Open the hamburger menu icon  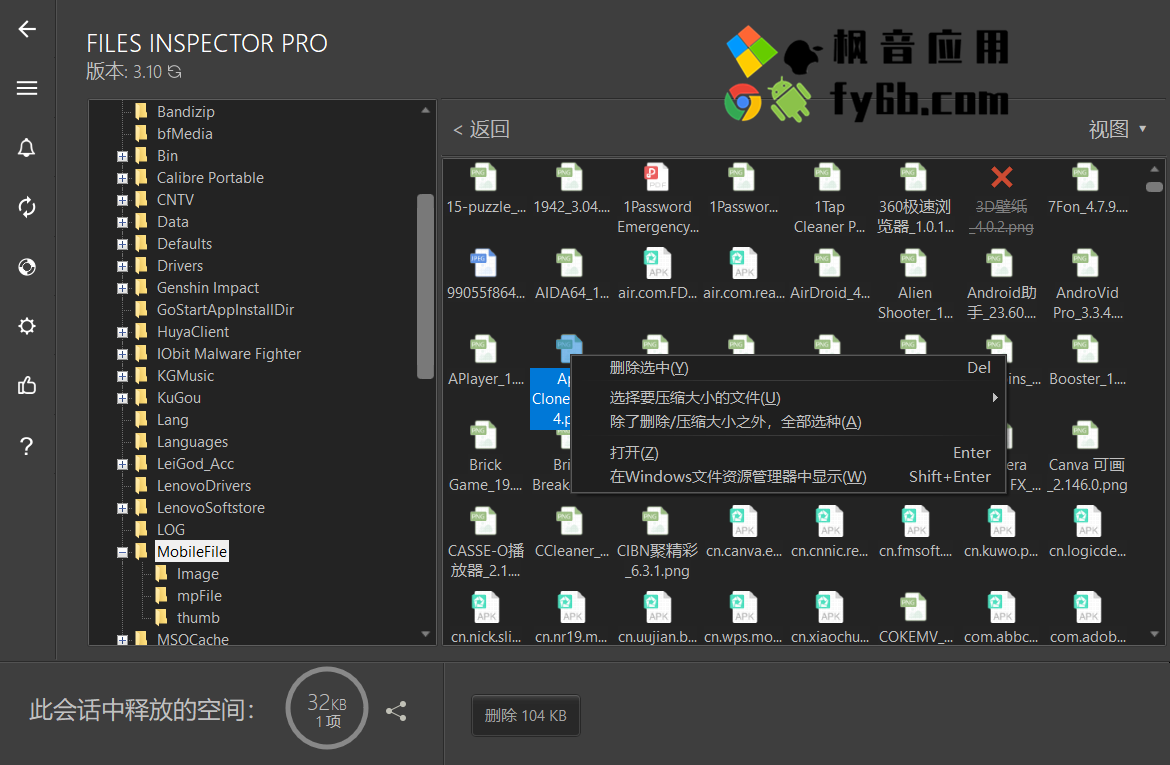[x=27, y=88]
